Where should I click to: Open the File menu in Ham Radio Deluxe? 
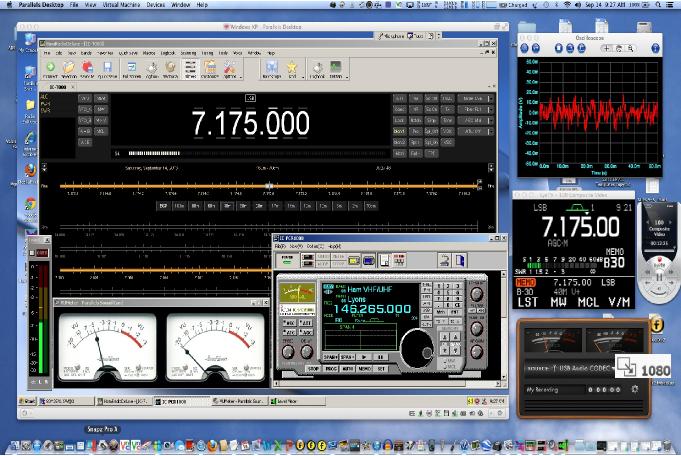click(47, 53)
